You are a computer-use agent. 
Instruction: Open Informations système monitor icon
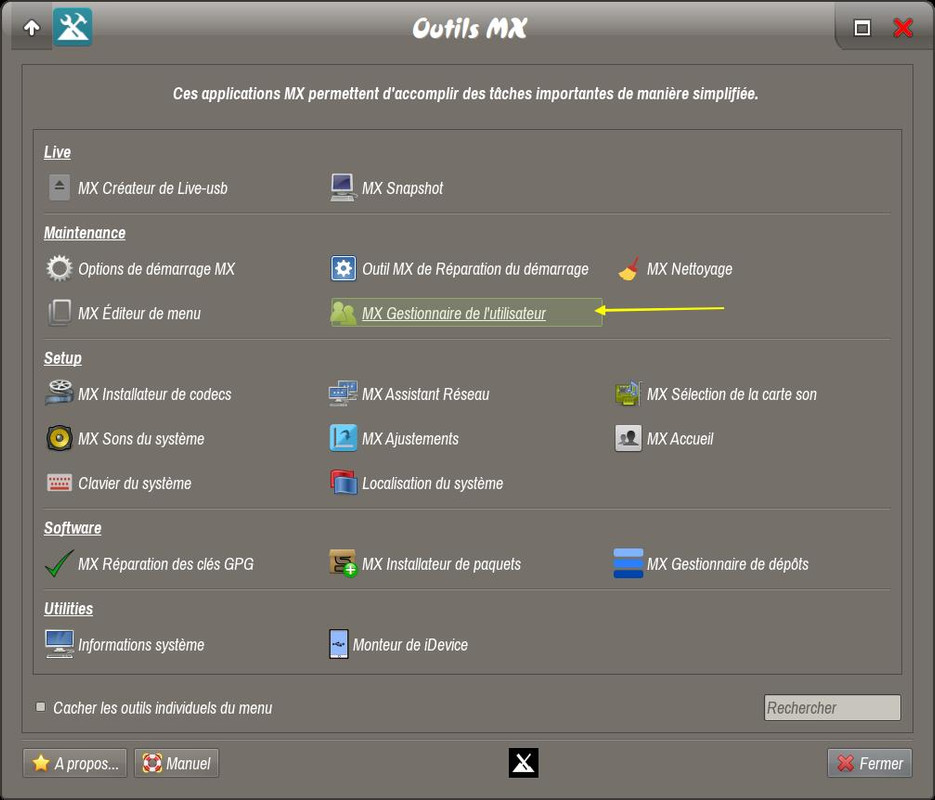tap(59, 644)
